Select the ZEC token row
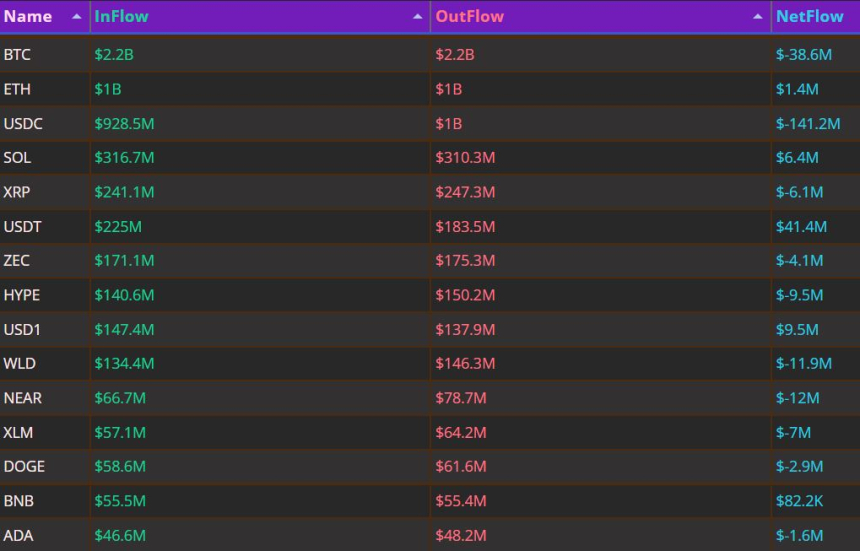 430,260
